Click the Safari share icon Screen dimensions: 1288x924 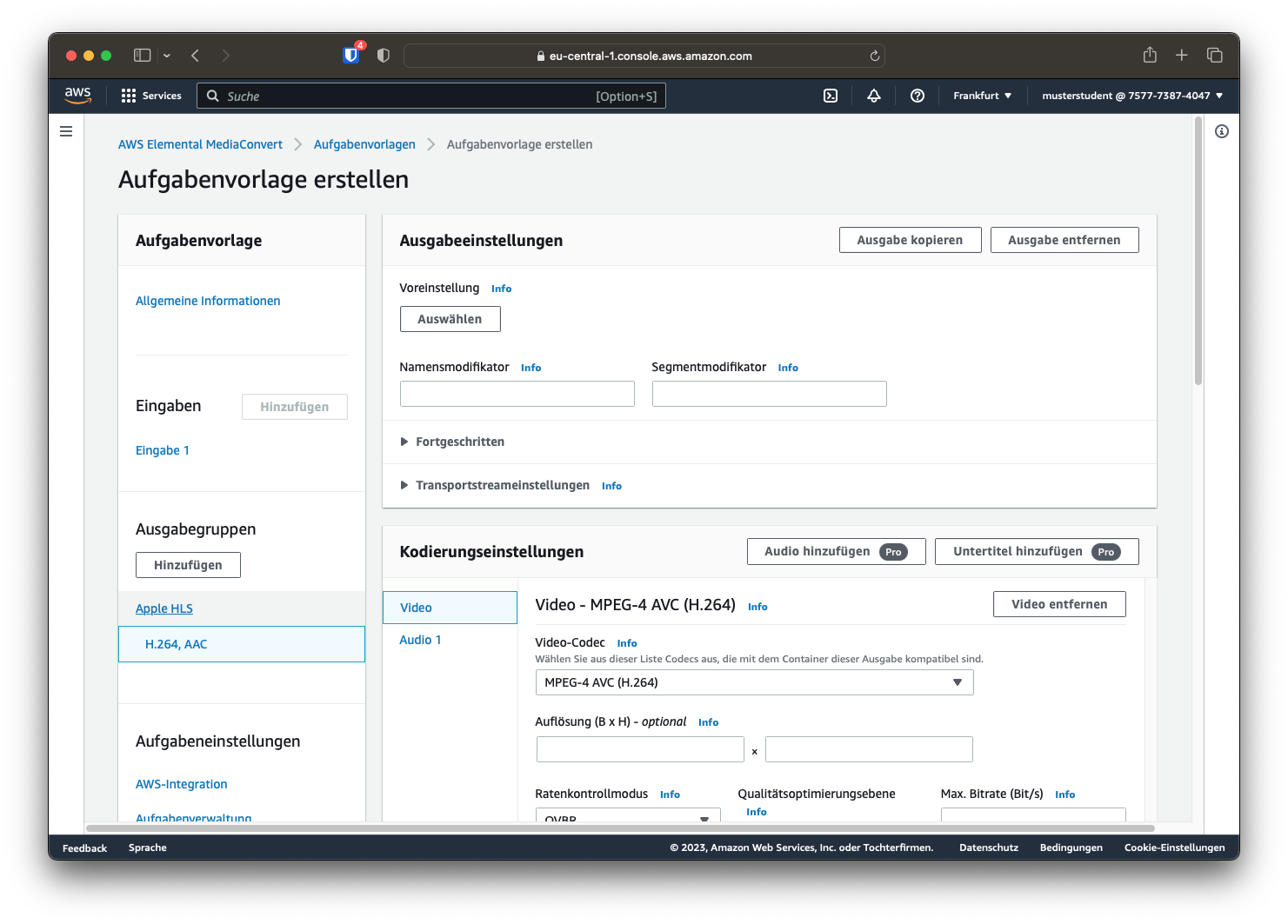[x=1150, y=55]
